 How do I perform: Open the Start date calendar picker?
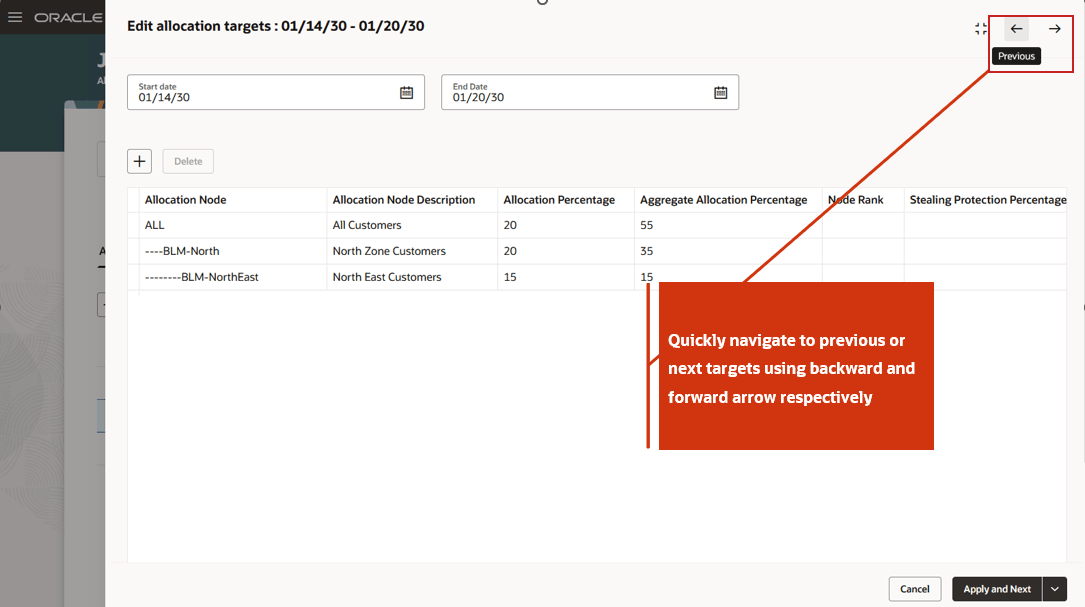pyautogui.click(x=406, y=92)
